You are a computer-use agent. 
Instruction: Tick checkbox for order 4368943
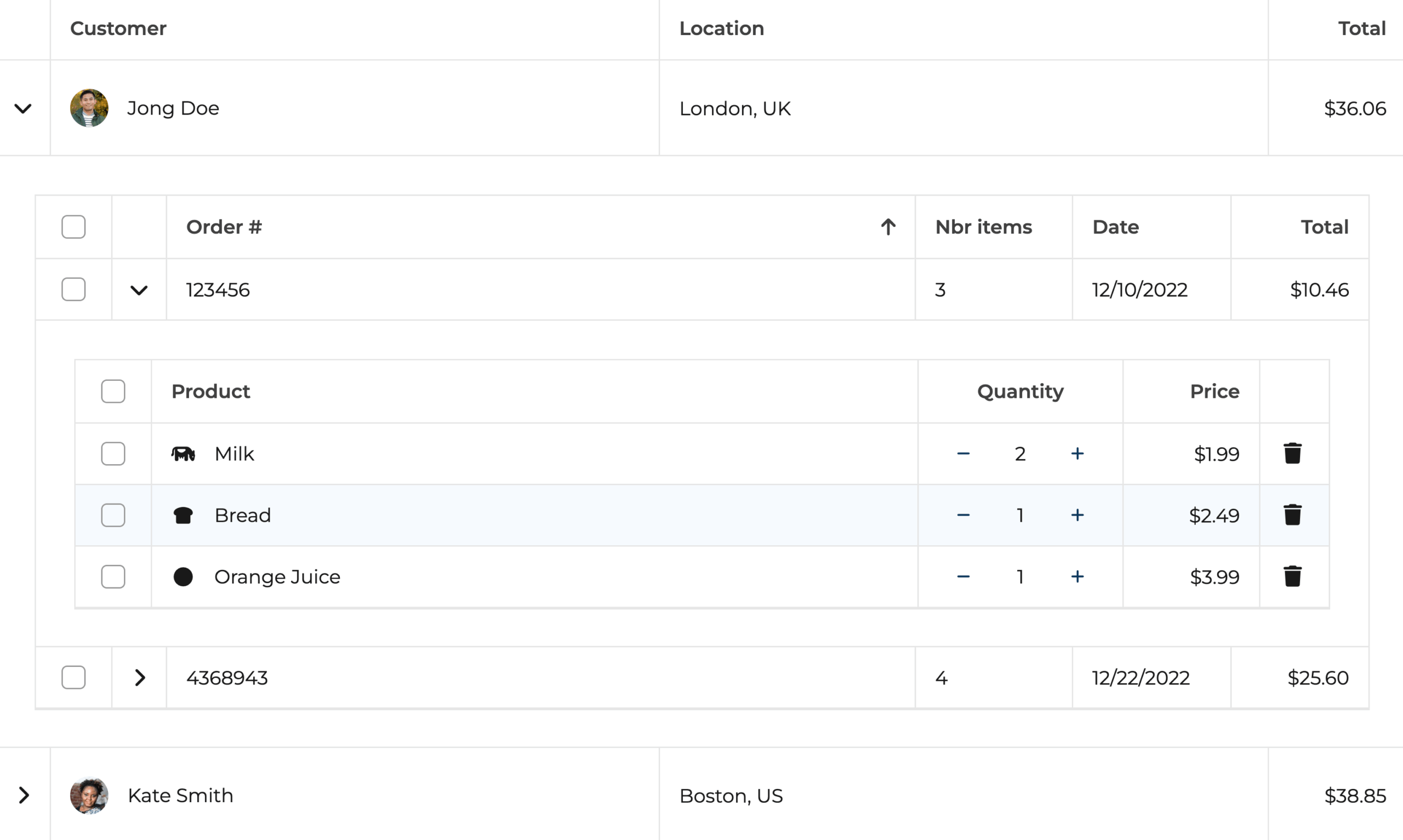(x=73, y=678)
